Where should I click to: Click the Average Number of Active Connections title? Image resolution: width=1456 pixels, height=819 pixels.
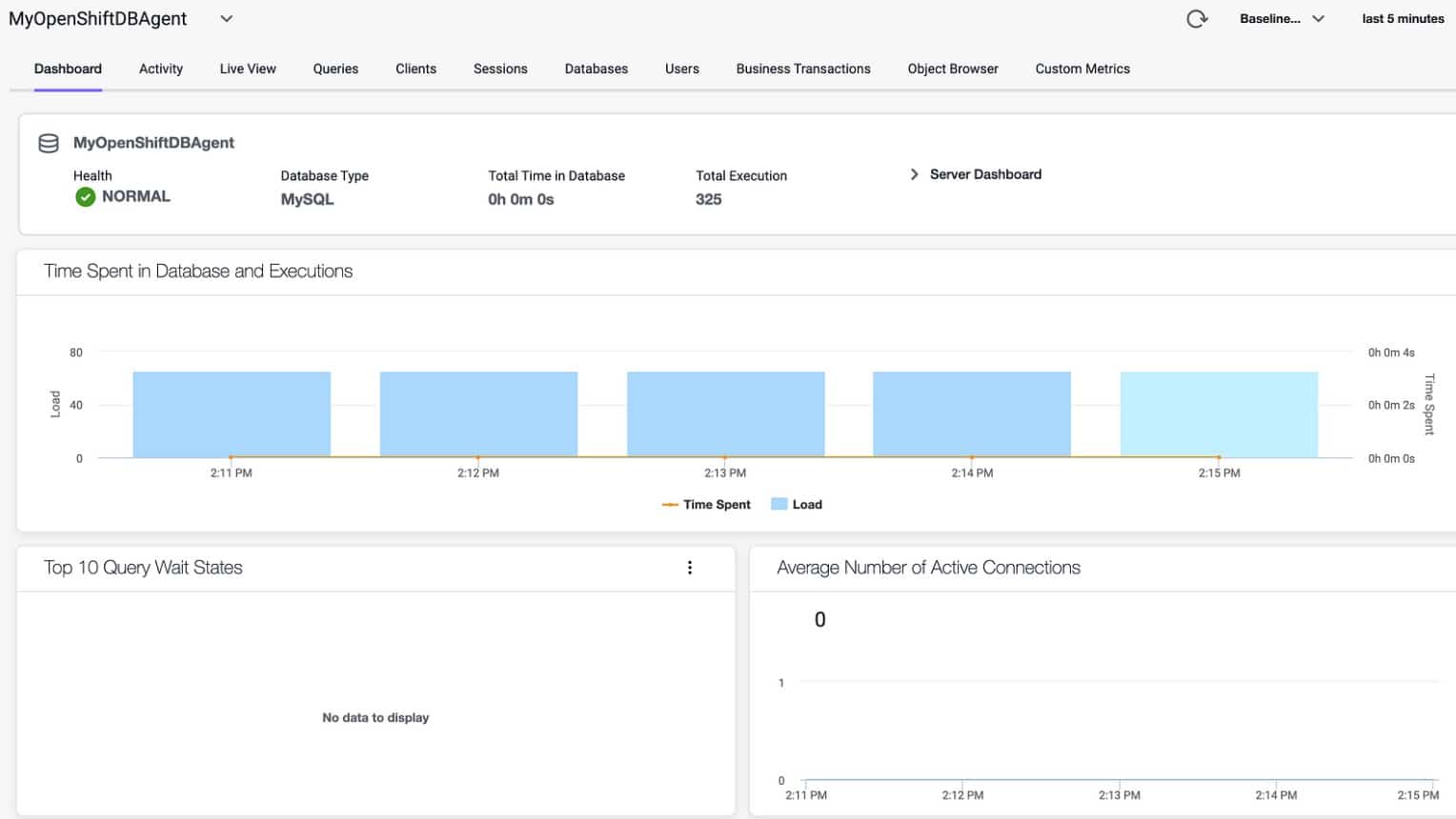pos(928,568)
